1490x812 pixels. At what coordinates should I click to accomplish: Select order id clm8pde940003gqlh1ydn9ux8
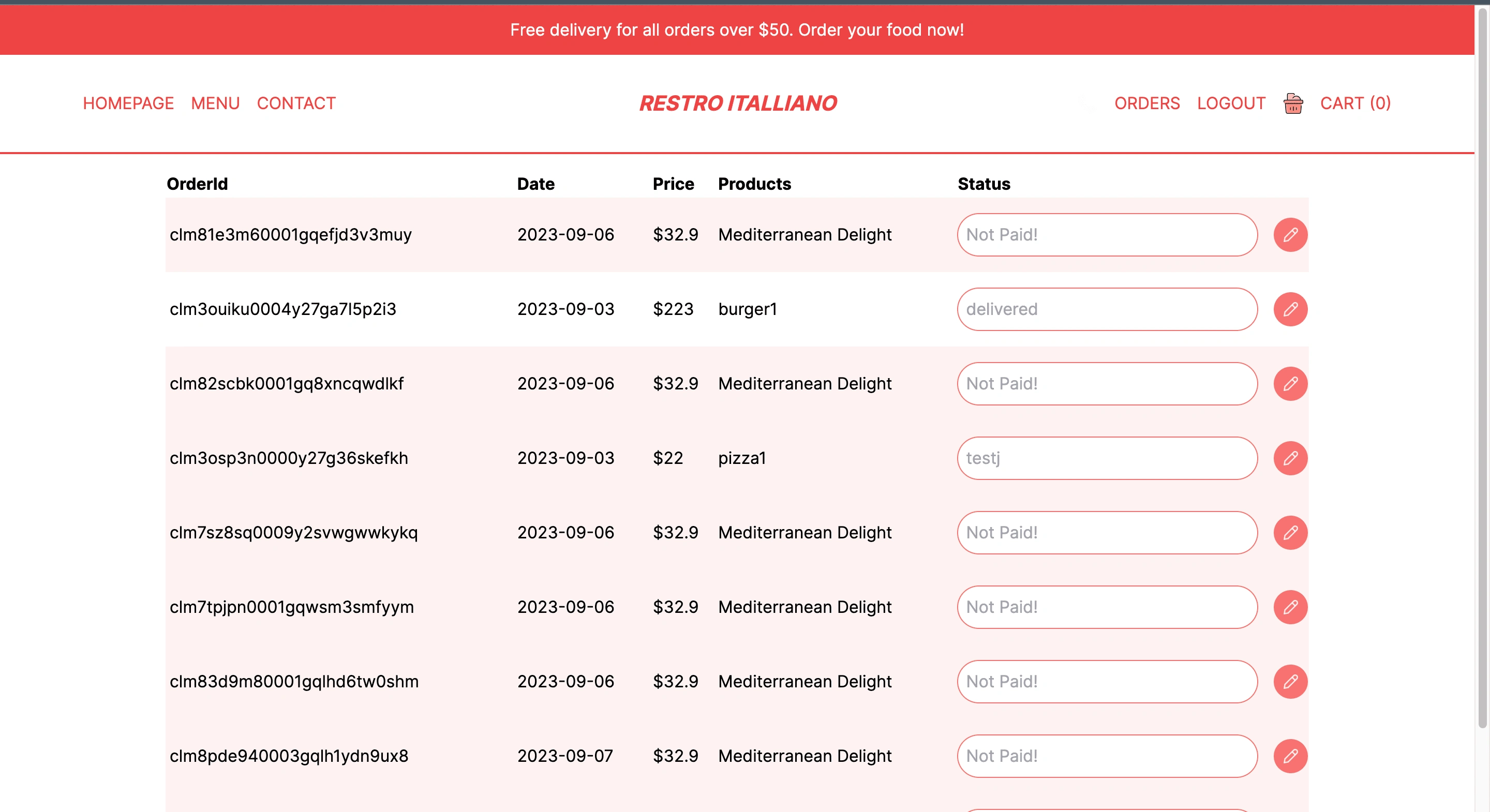point(289,757)
